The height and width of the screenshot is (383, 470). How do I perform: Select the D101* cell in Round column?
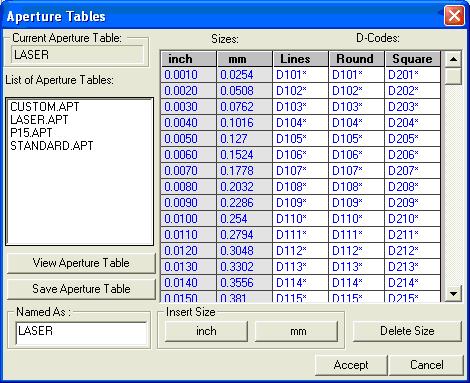357,75
